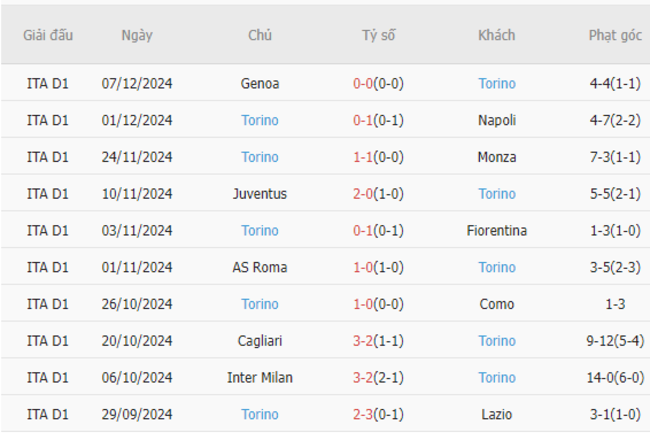650x440 pixels.
Task: Open Torino link in the Genoa row
Action: pos(497,84)
